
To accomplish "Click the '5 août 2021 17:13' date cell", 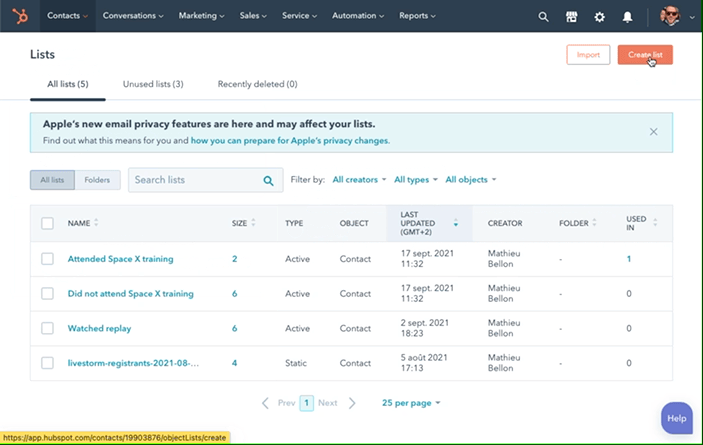I will [x=424, y=363].
